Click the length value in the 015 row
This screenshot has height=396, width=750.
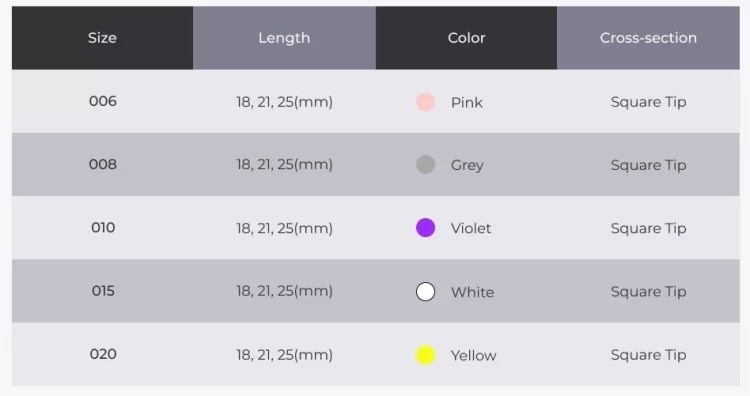[x=284, y=291]
